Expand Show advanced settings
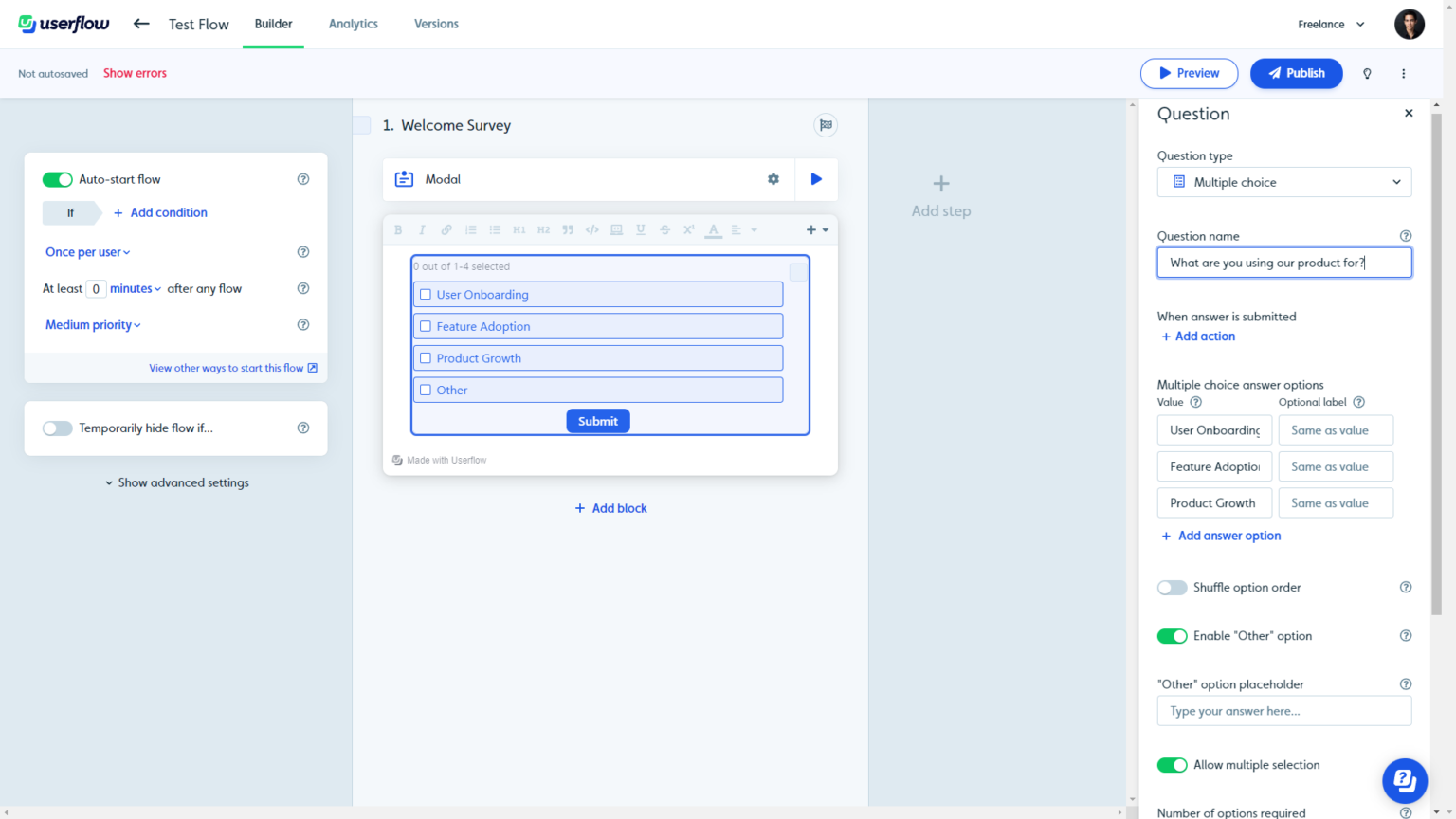Image resolution: width=1456 pixels, height=819 pixels. [176, 482]
